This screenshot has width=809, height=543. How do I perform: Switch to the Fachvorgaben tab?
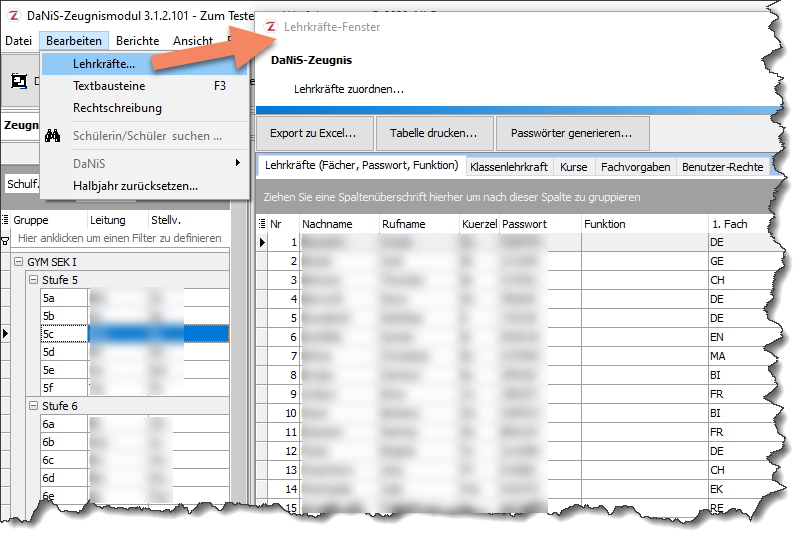point(636,167)
